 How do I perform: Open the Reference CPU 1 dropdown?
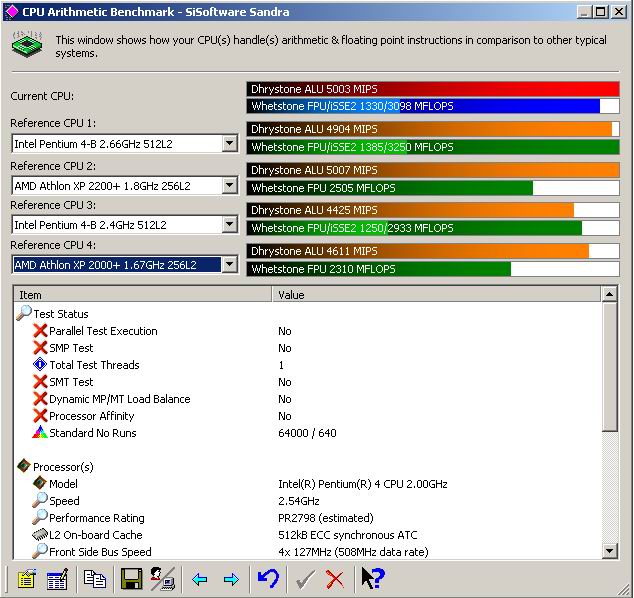[229, 144]
